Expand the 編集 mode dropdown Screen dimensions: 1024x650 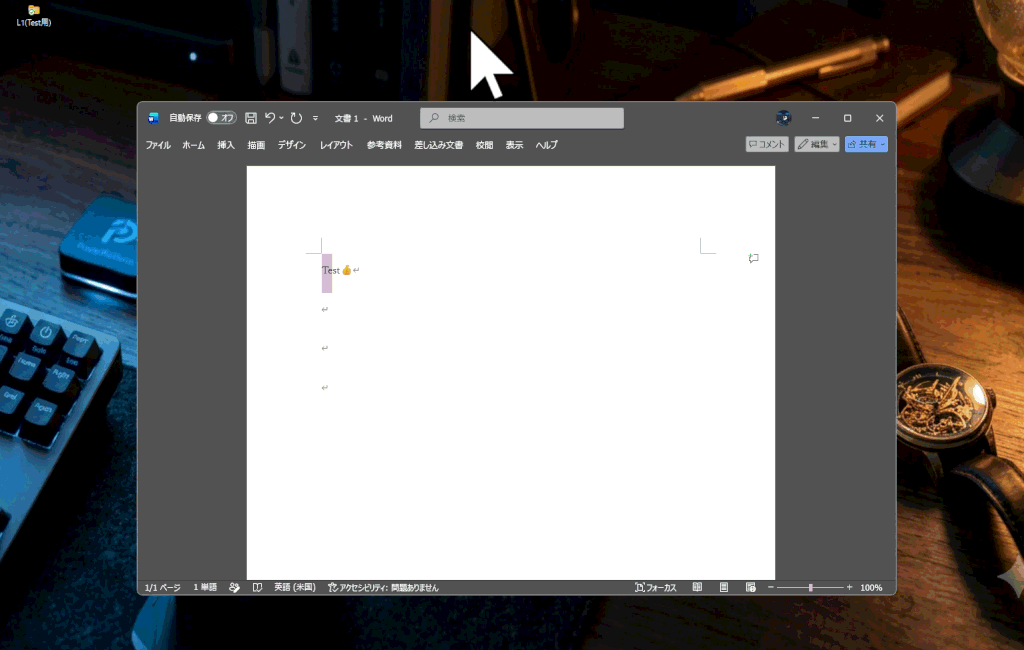pos(834,144)
